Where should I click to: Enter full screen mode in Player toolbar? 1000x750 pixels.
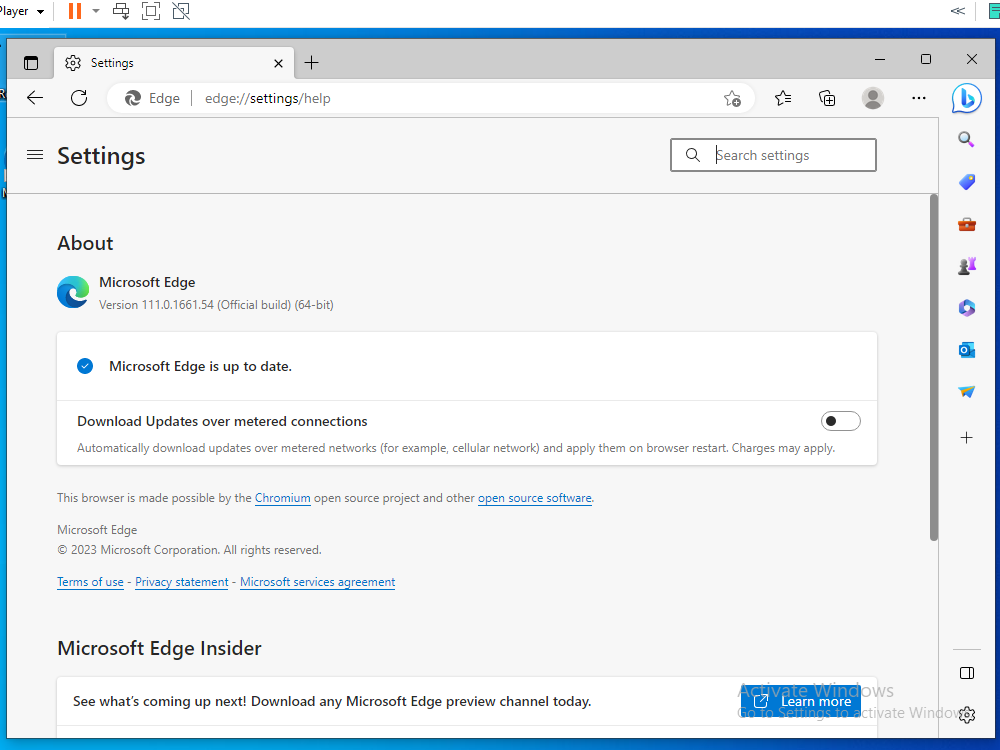(151, 11)
